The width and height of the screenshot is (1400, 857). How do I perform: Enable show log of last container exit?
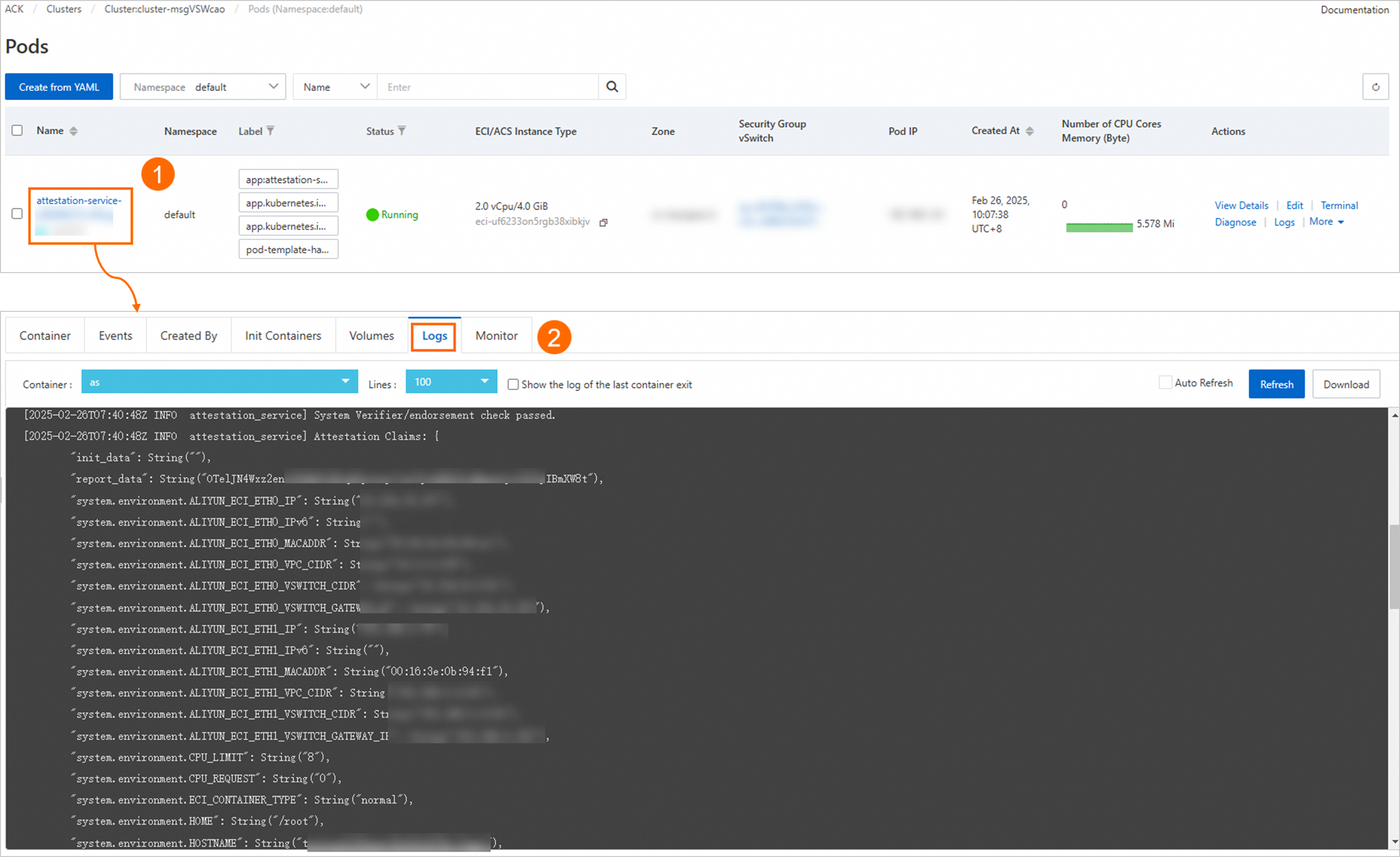point(513,384)
